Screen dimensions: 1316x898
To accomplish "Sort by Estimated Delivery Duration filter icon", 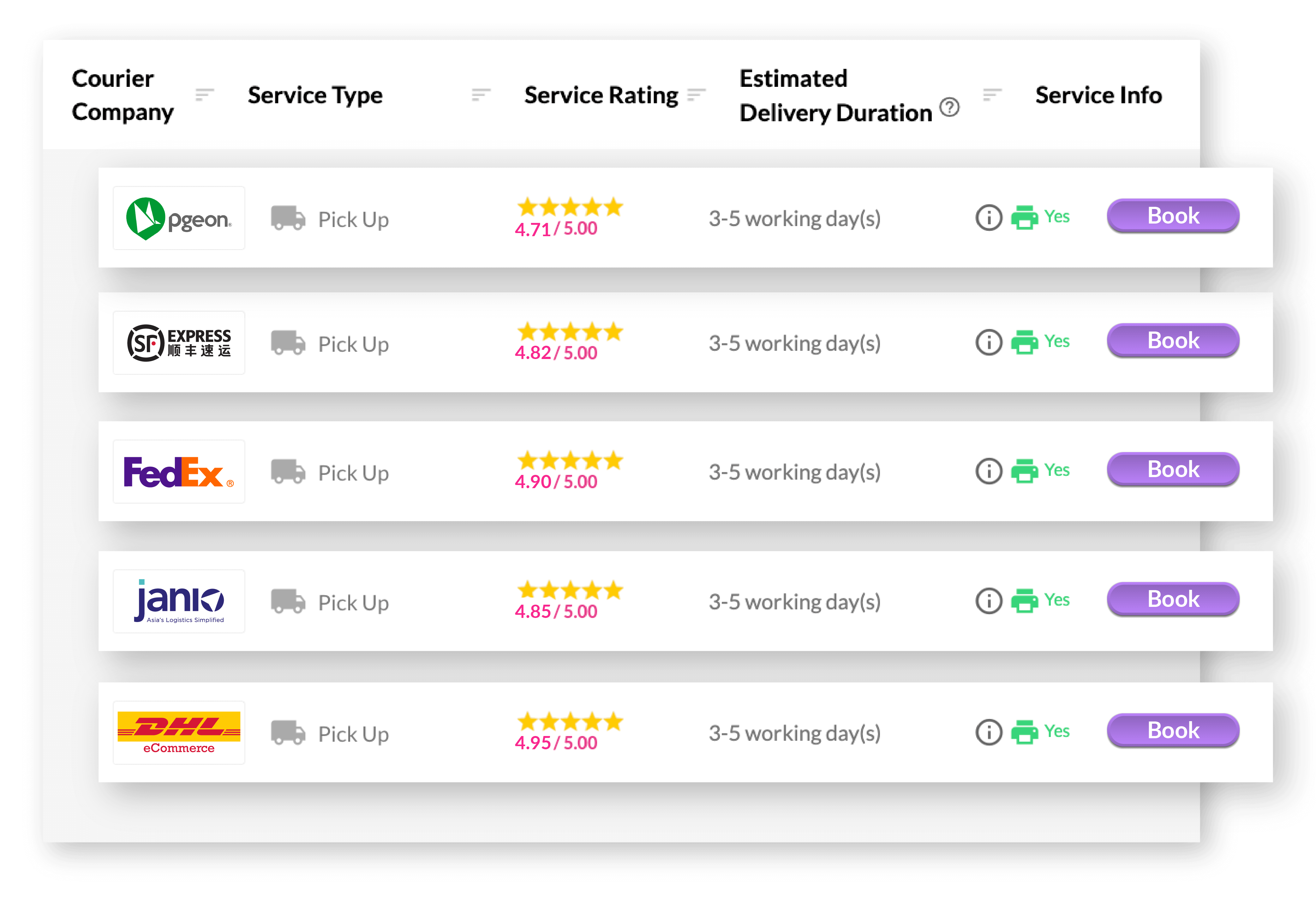I will (992, 94).
